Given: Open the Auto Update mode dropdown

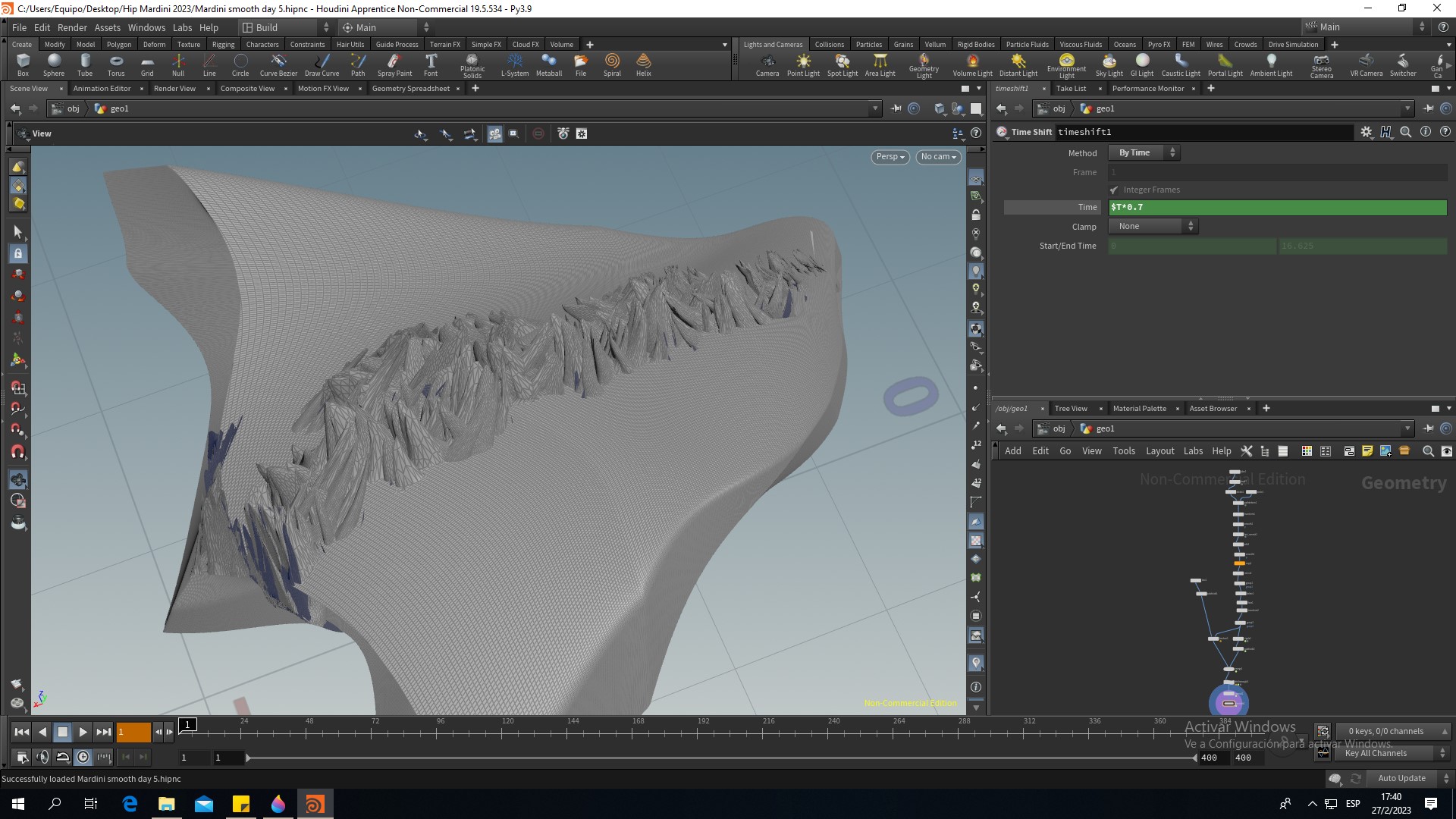Looking at the screenshot, I should pos(1408,779).
